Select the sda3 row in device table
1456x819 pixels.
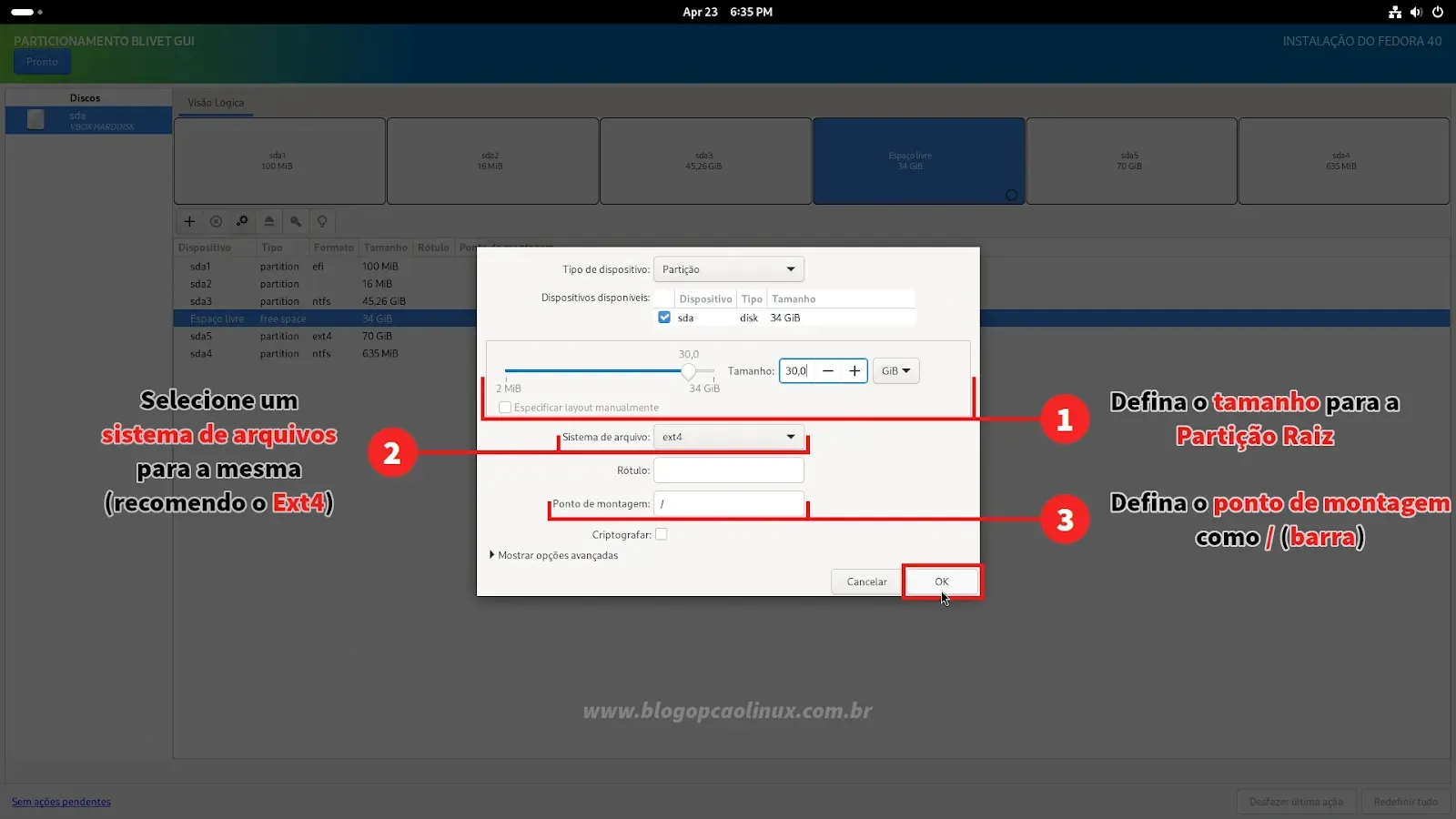tap(325, 301)
